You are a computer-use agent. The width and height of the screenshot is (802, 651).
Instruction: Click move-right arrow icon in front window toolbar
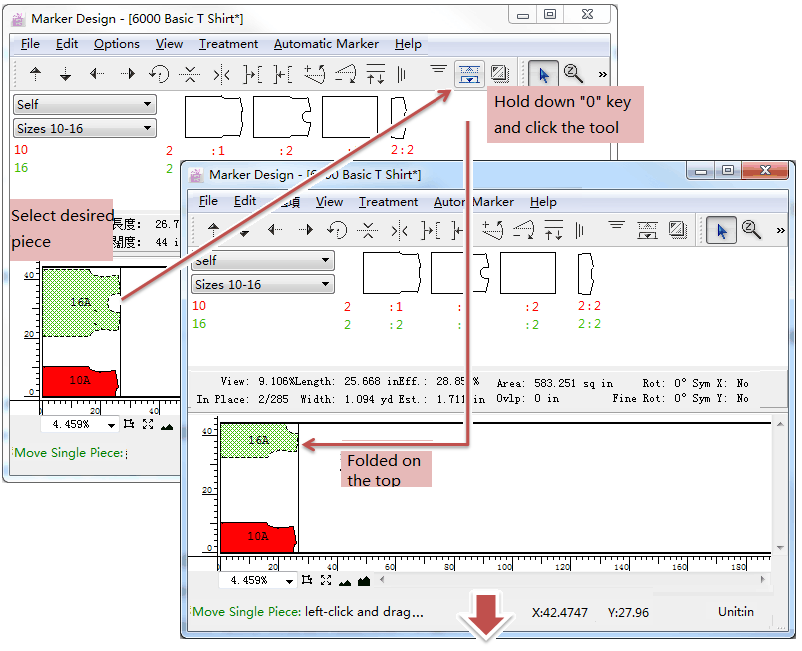[x=306, y=230]
